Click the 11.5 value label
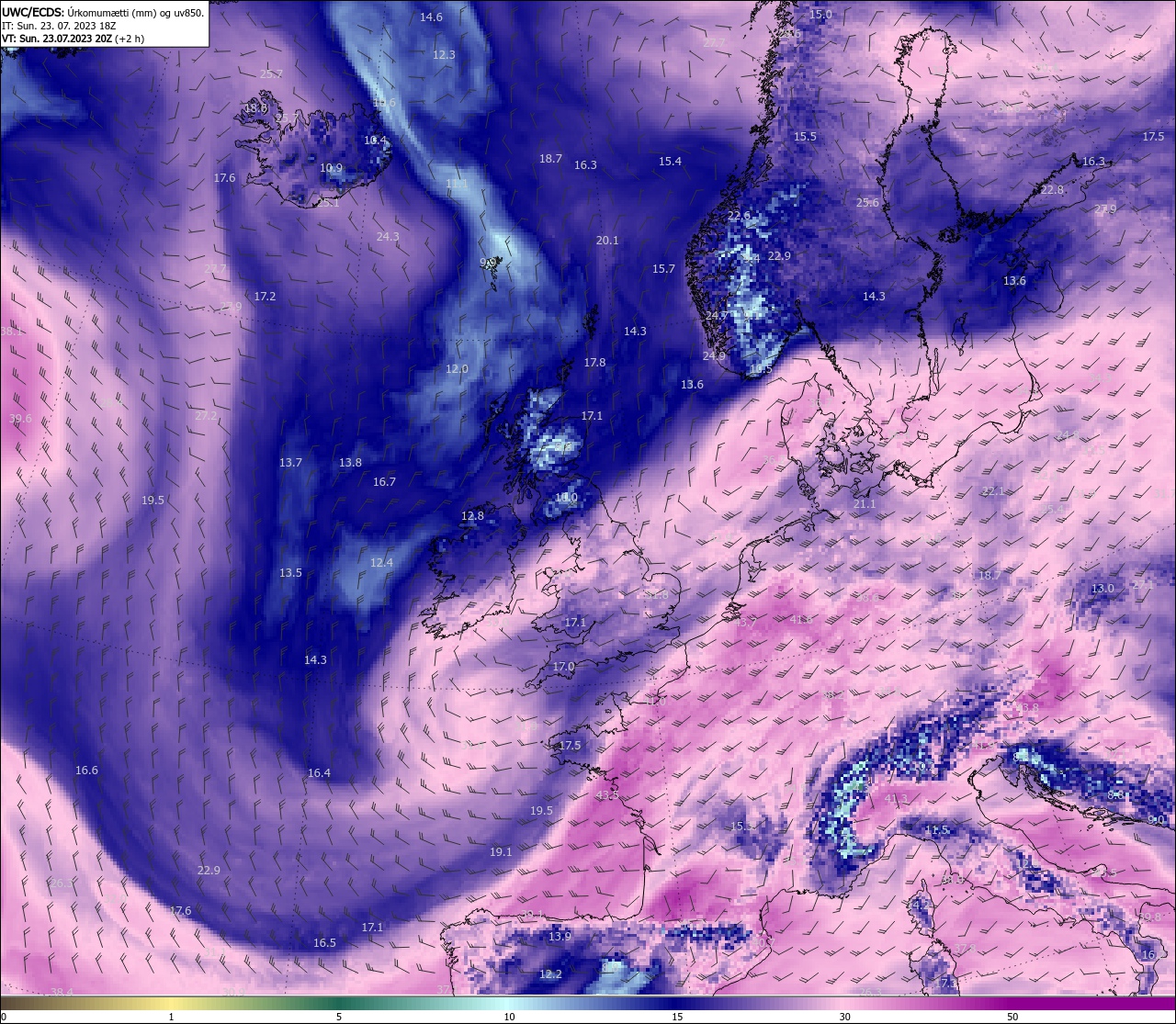The height and width of the screenshot is (1024, 1176). 936,830
